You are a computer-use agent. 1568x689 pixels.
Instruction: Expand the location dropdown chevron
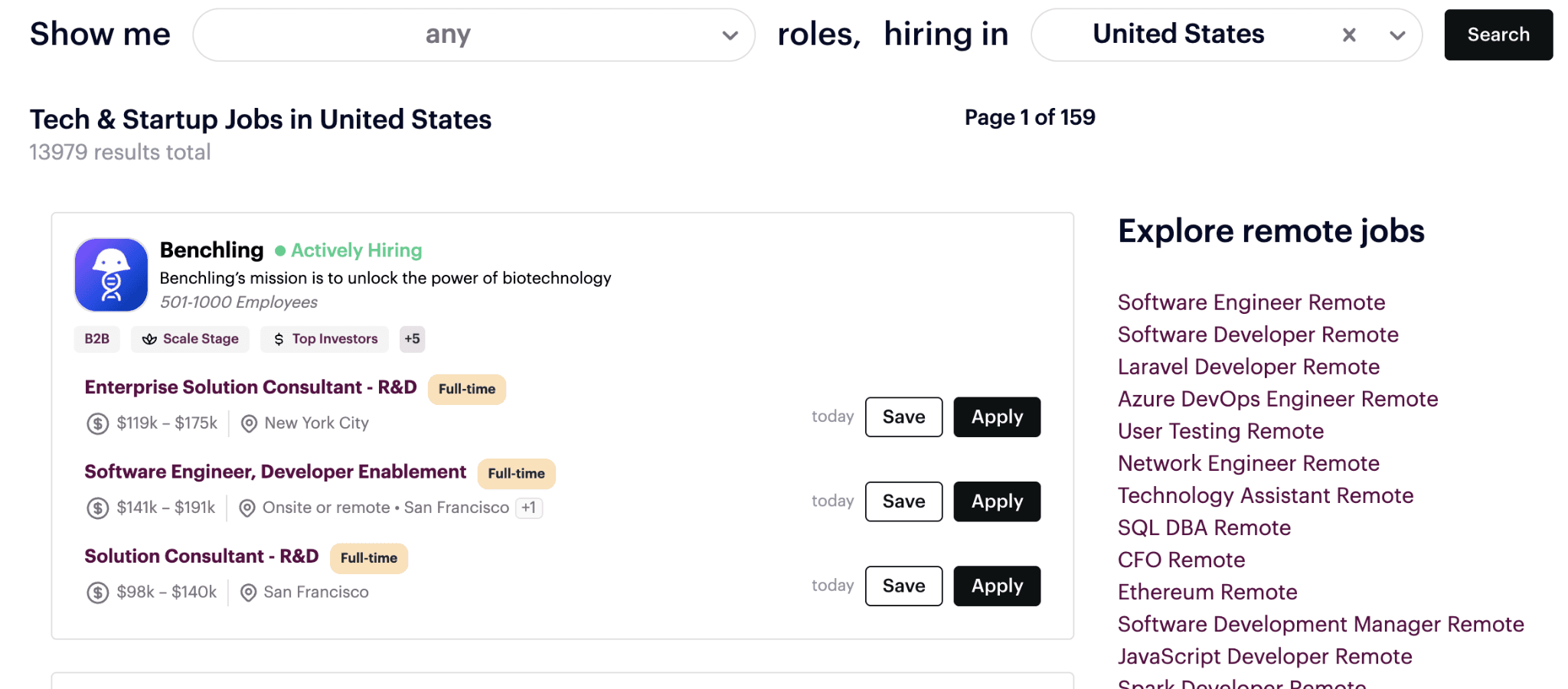[1397, 35]
